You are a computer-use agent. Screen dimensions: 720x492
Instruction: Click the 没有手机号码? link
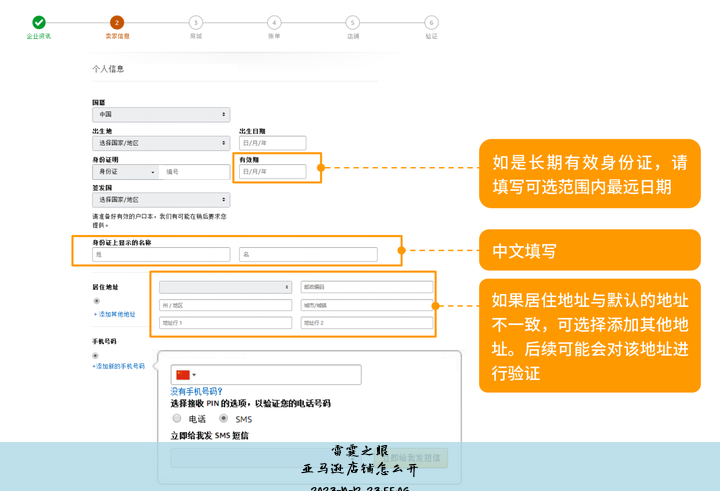pyautogui.click(x=197, y=392)
